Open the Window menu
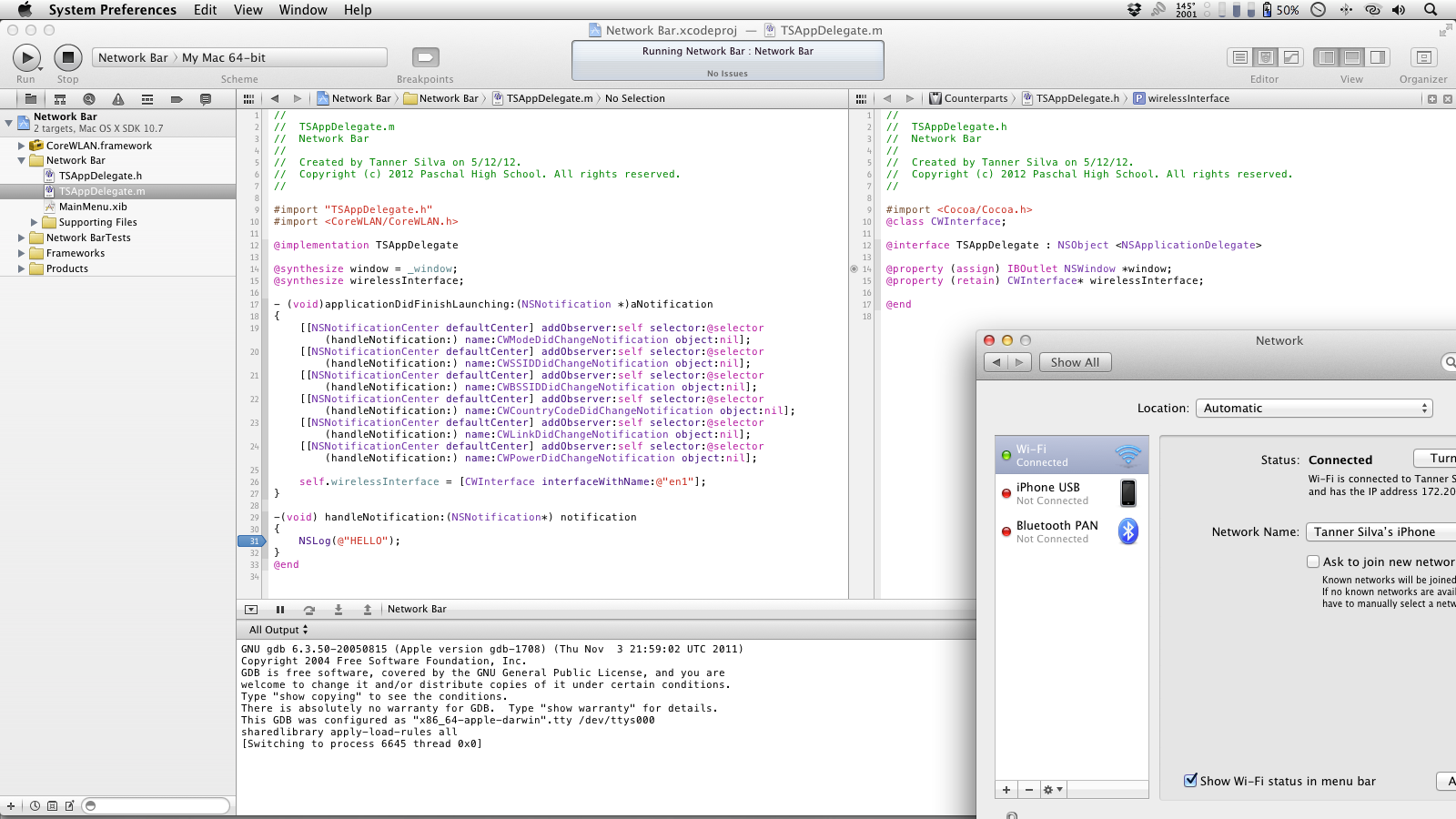The height and width of the screenshot is (819, 1456). click(x=303, y=10)
